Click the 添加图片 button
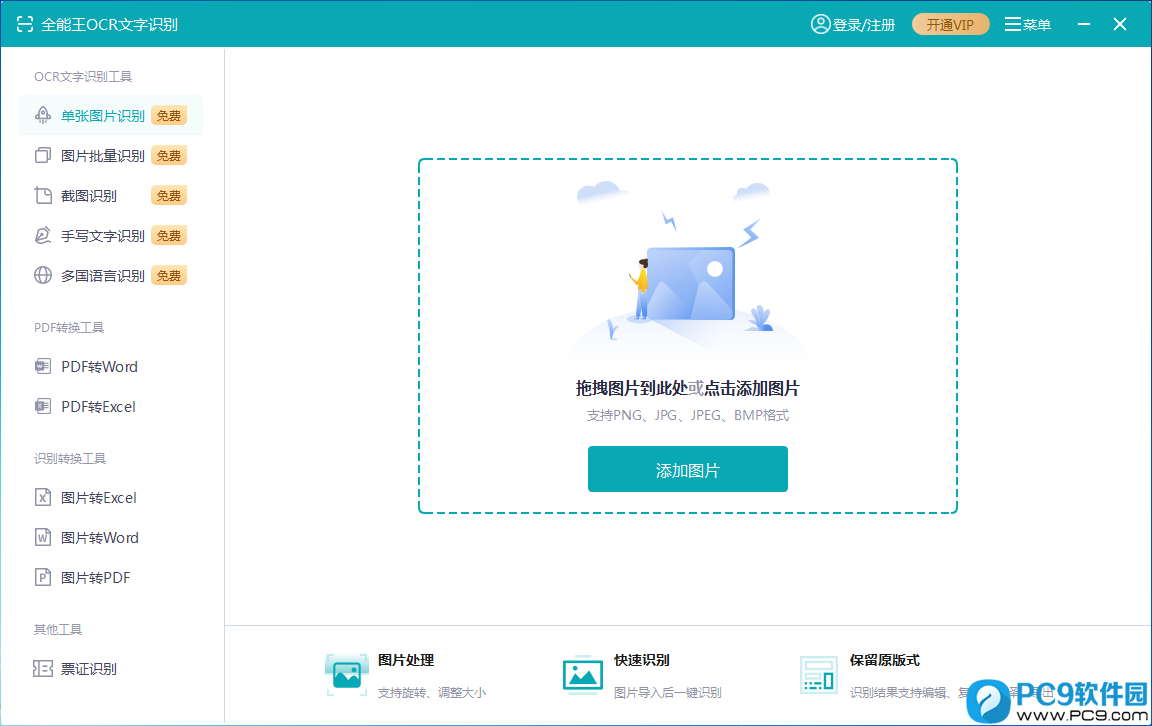Image resolution: width=1152 pixels, height=726 pixels. tap(688, 469)
